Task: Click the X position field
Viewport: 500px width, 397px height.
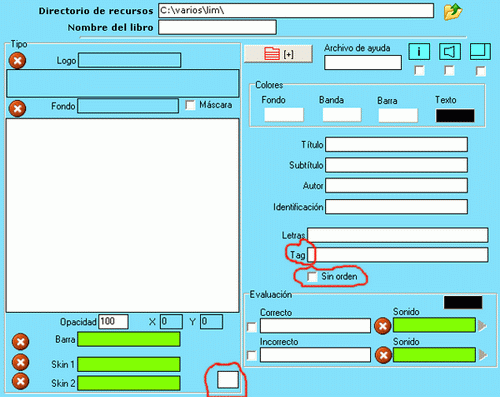Action: click(x=171, y=322)
